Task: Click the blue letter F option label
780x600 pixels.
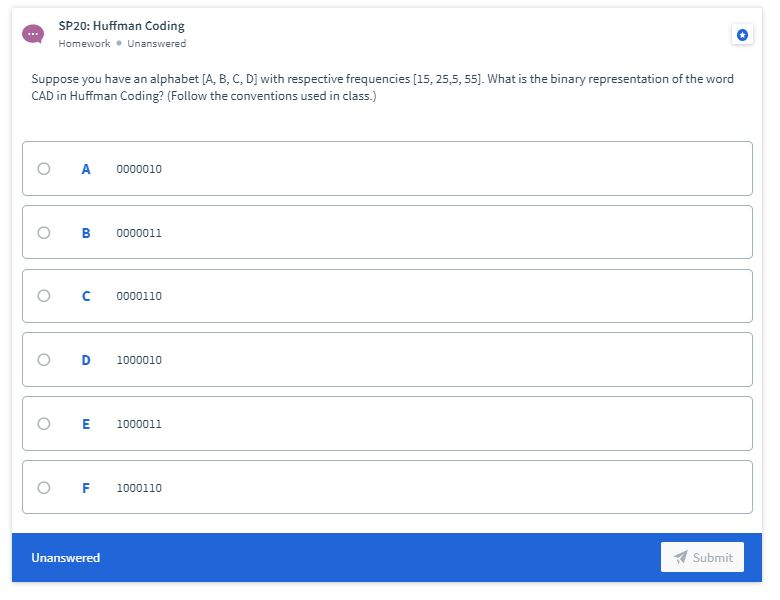Action: tap(86, 488)
